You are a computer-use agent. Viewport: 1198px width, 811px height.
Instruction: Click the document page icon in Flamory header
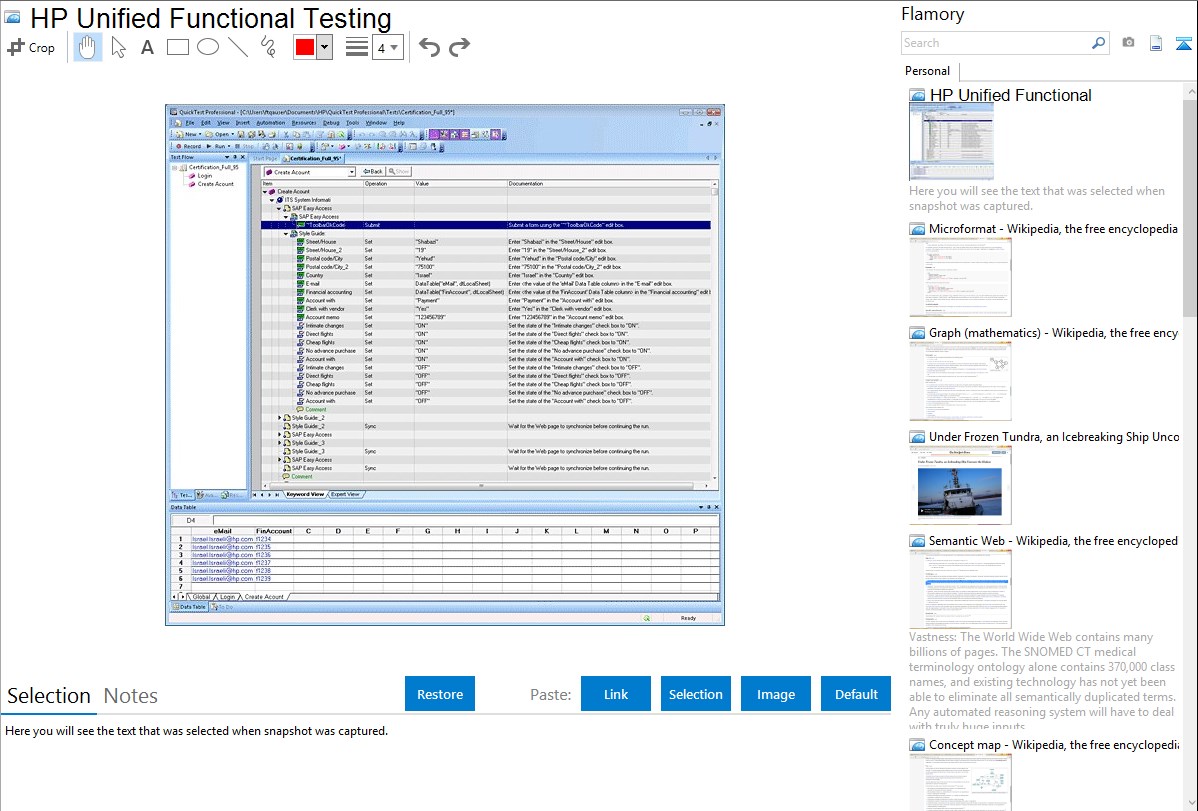[1156, 43]
